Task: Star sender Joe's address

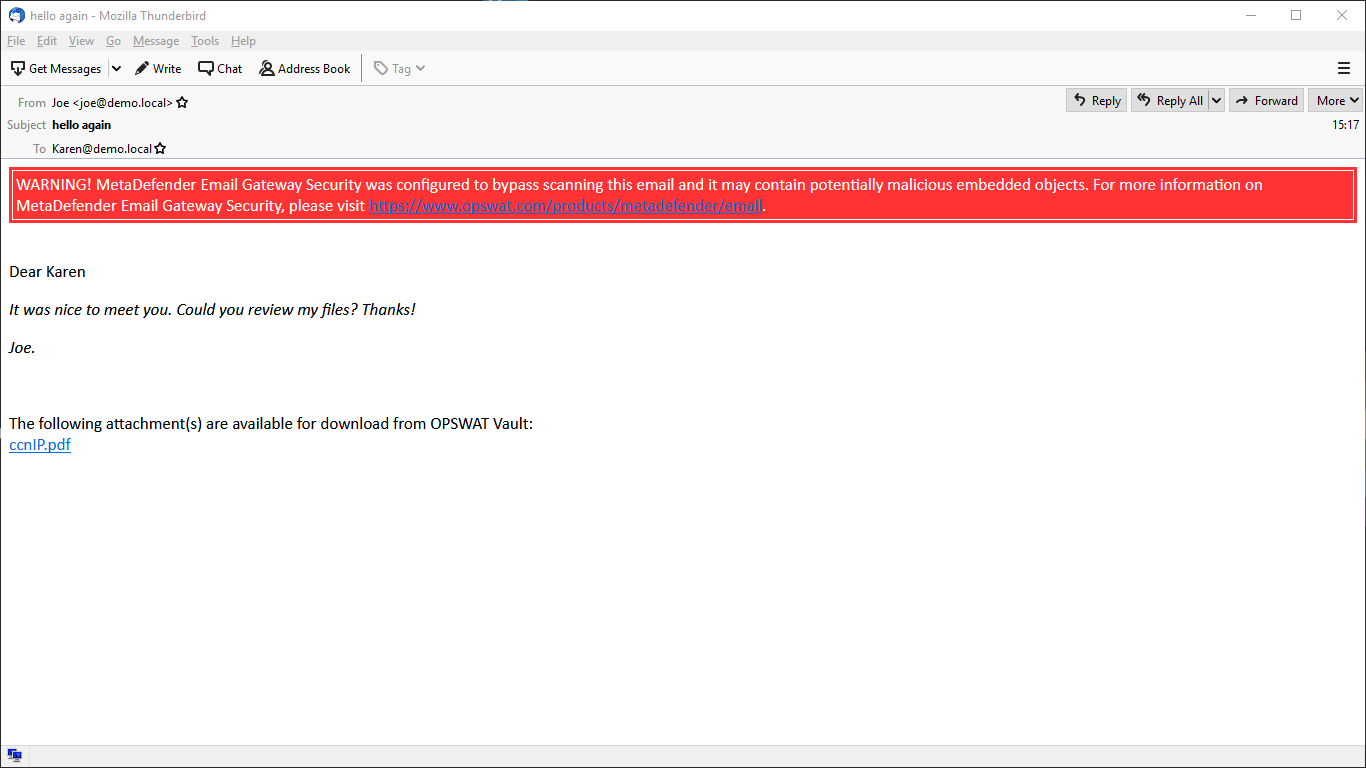Action: (182, 102)
